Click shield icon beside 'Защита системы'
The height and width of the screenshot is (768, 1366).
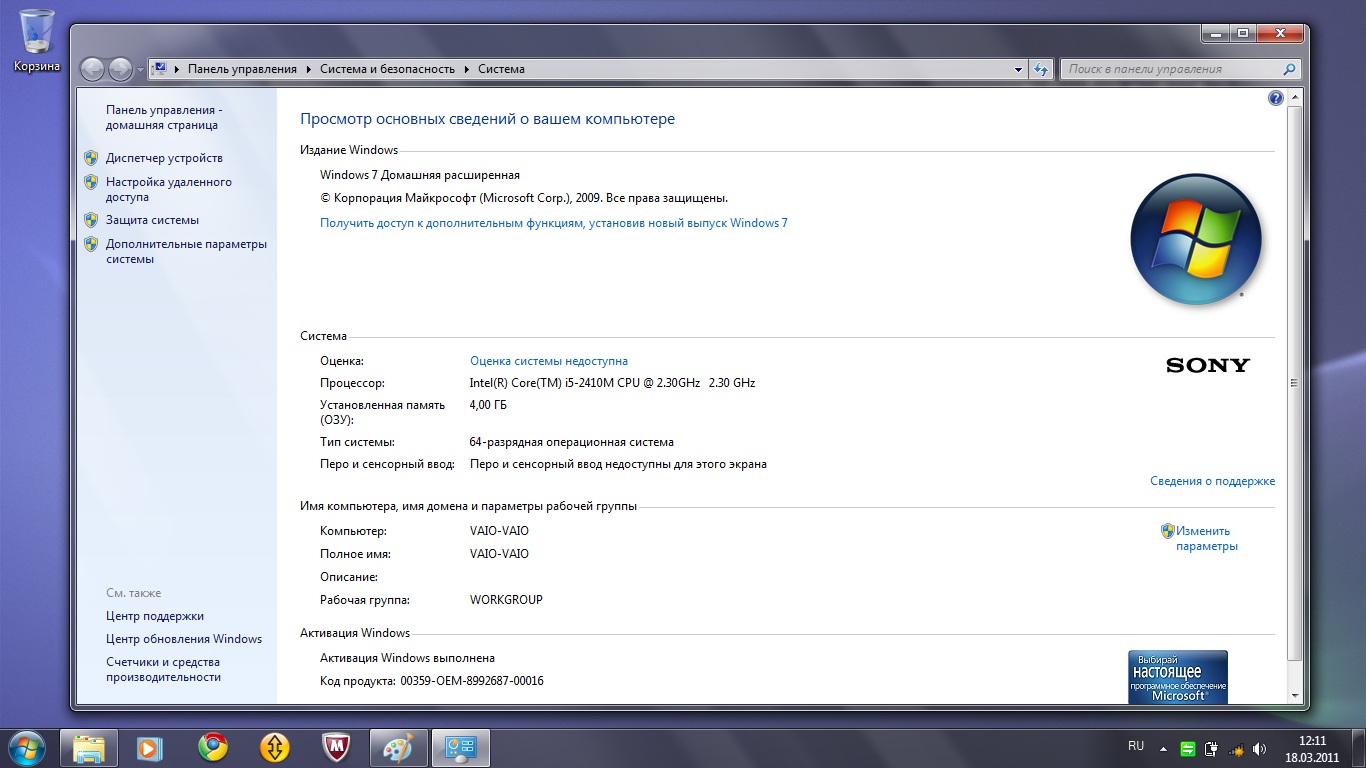91,220
